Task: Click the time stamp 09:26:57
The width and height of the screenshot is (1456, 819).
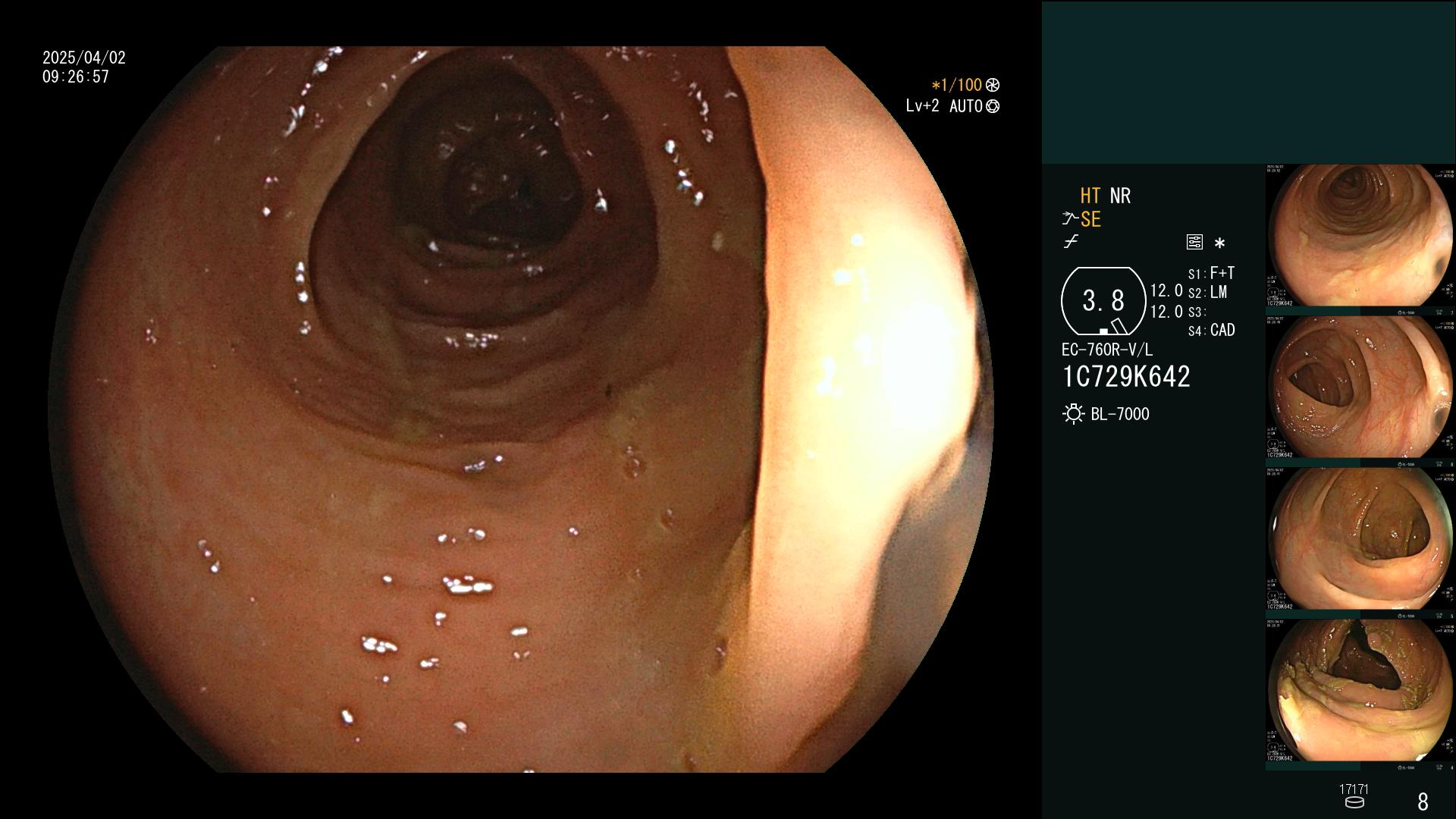Action: 76,77
